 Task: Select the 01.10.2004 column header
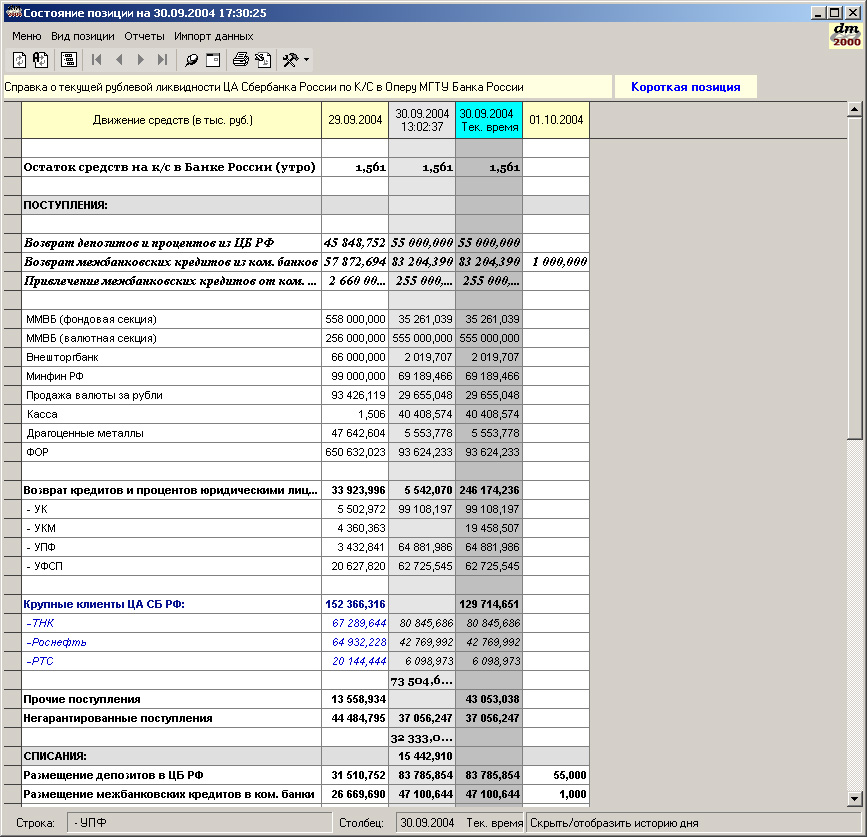point(556,120)
